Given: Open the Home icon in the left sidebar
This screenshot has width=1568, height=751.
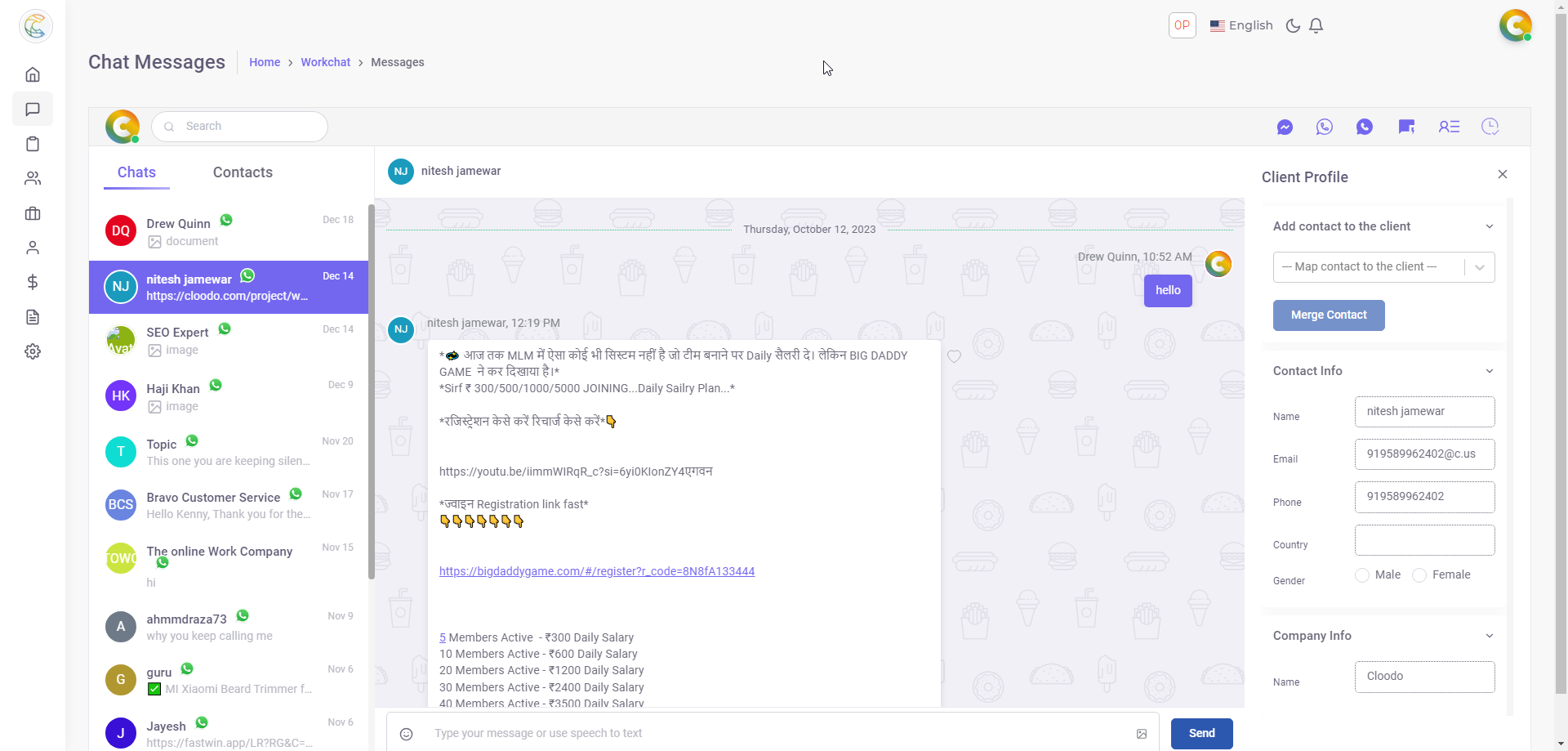Looking at the screenshot, I should 32,74.
